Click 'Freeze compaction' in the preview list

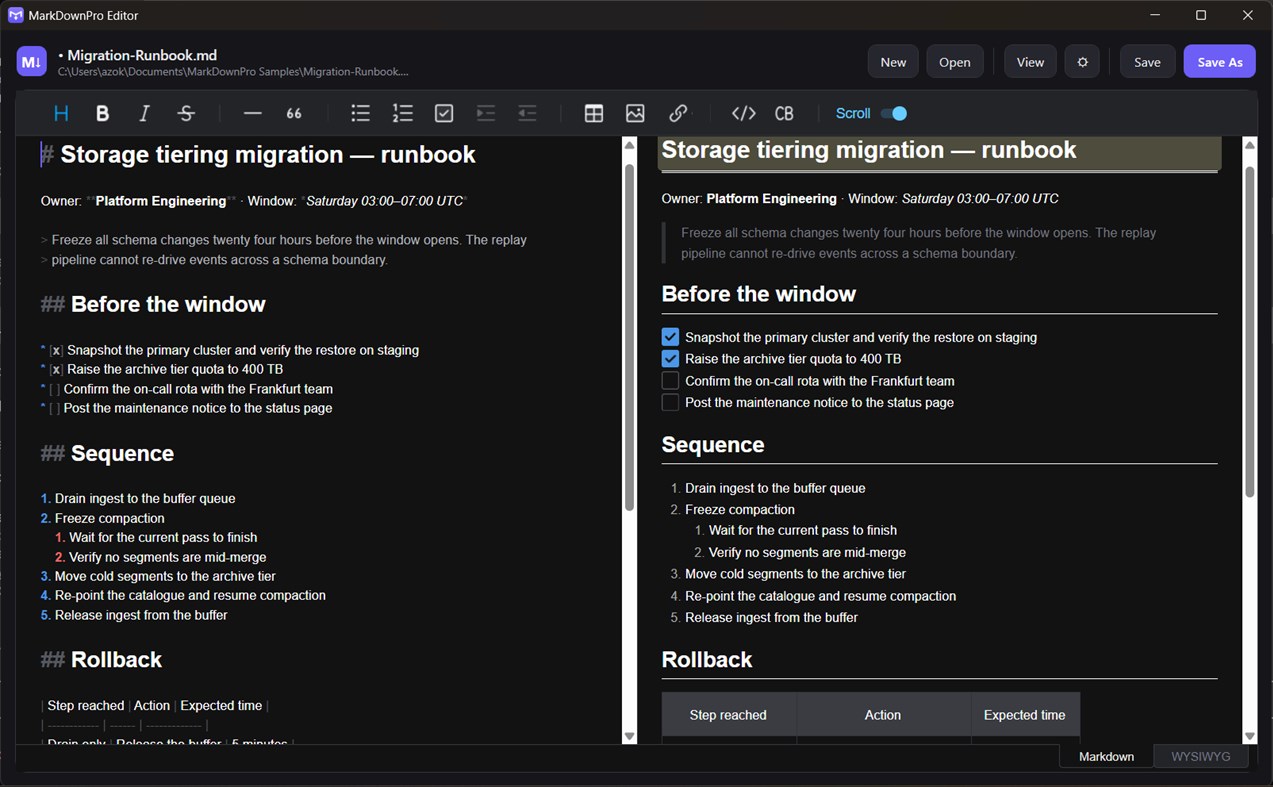tap(740, 509)
